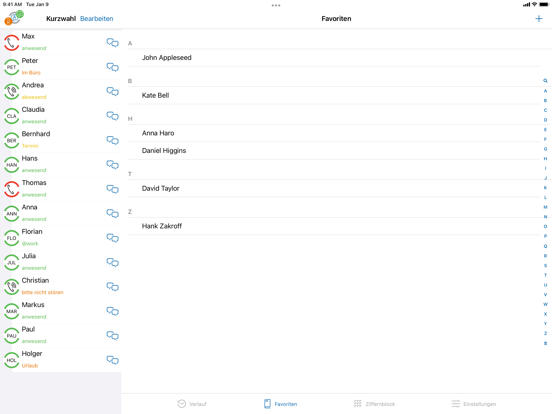This screenshot has width=552, height=414.
Task: Jump to letter T in index bar
Action: click(545, 275)
